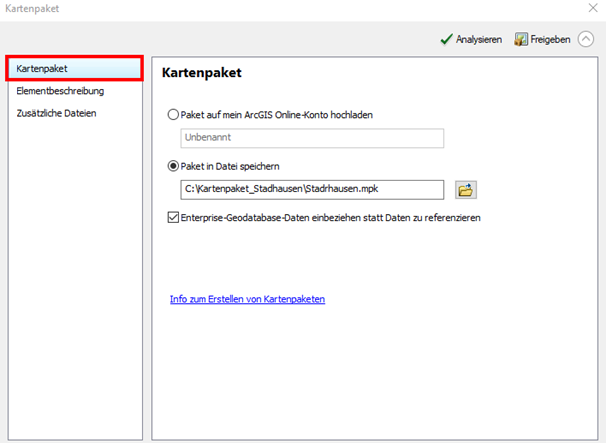Open the Zusätzliche Dateien section
606x443 pixels.
(57, 113)
